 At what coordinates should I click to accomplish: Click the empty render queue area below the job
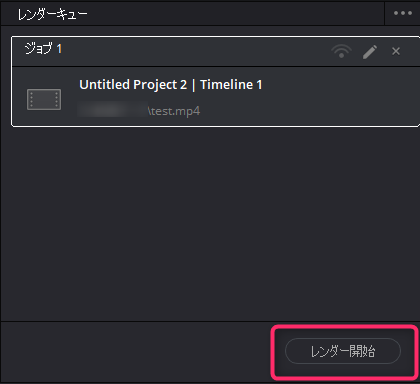210,223
